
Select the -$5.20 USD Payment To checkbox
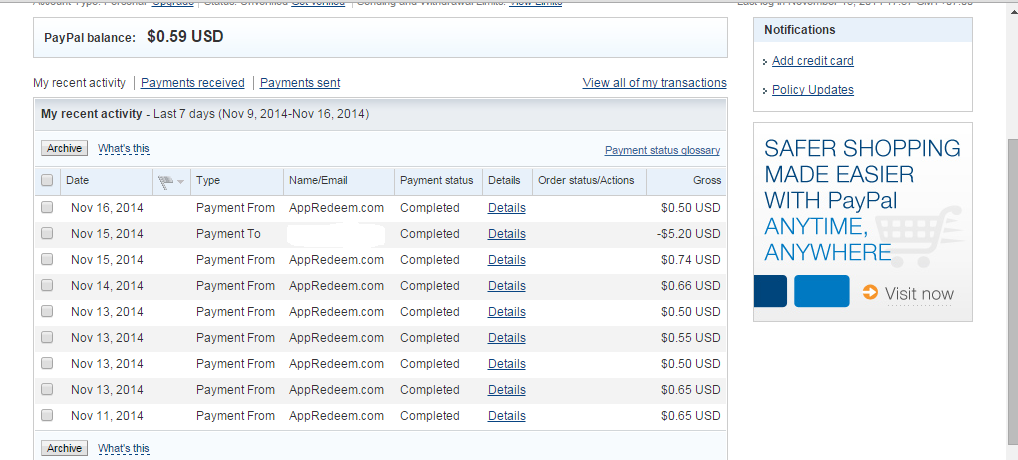(x=47, y=234)
